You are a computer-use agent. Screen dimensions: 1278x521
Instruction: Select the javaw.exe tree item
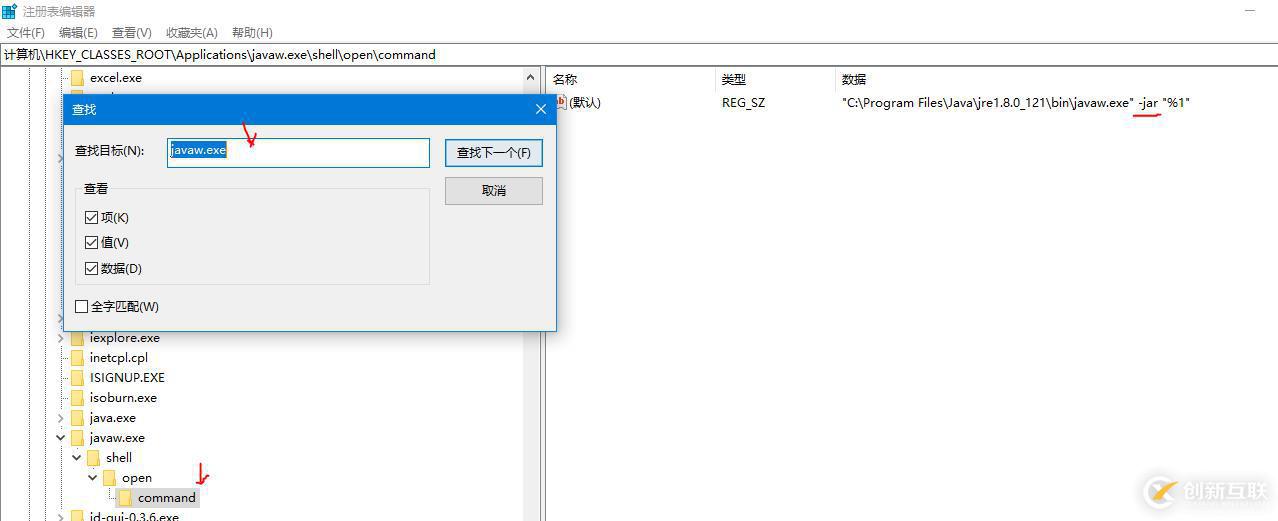tap(117, 438)
